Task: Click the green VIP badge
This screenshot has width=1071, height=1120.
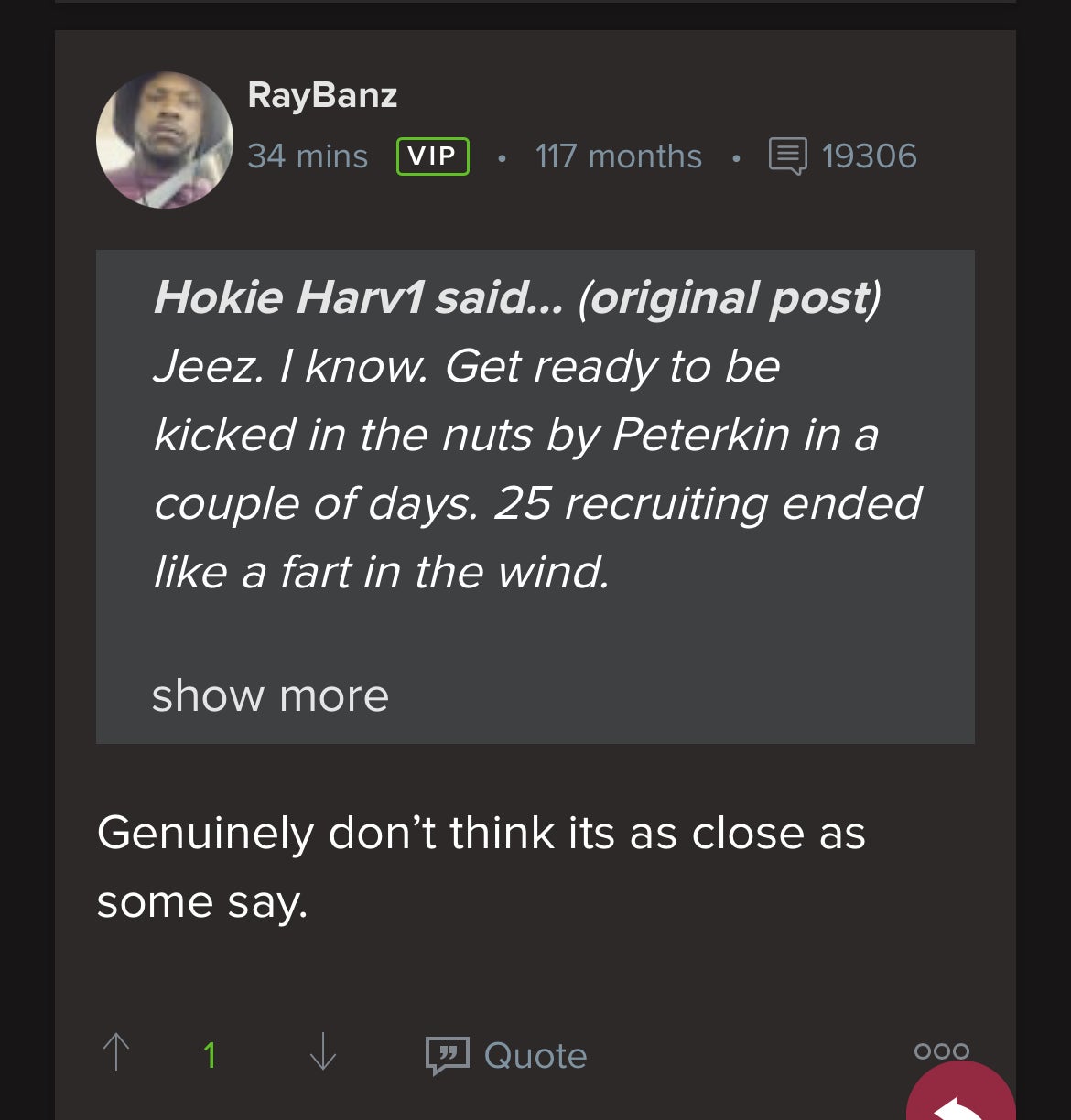Action: (x=432, y=156)
